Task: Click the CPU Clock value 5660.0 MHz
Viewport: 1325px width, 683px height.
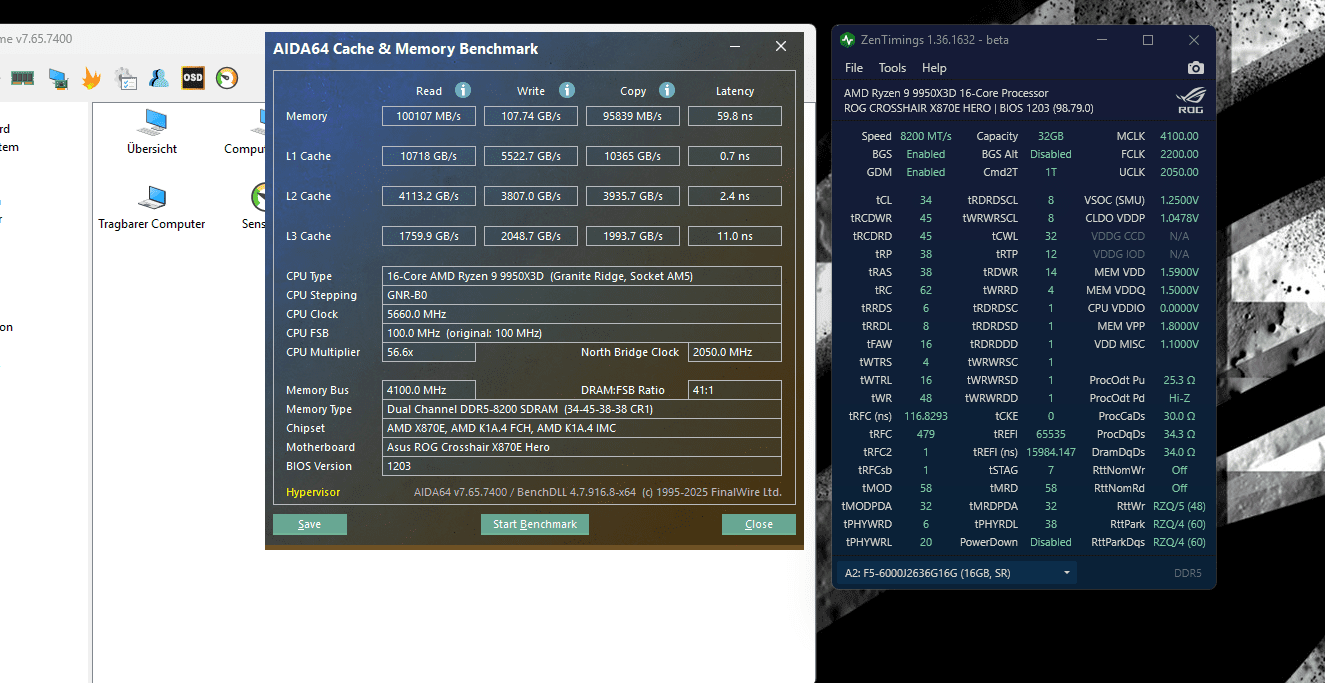Action: tap(583, 314)
